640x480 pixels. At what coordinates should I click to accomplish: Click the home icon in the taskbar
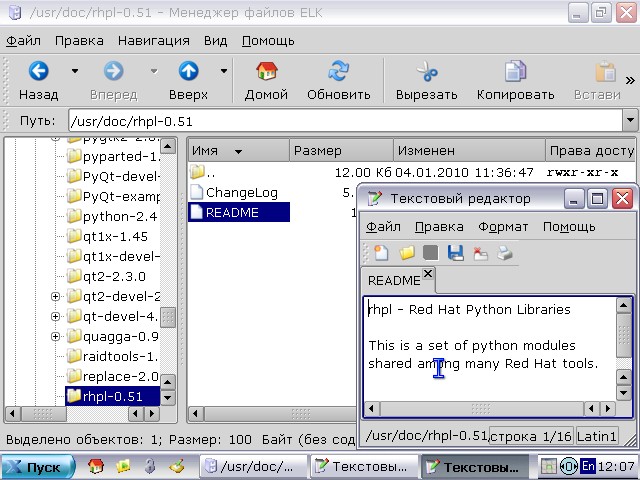(96, 466)
